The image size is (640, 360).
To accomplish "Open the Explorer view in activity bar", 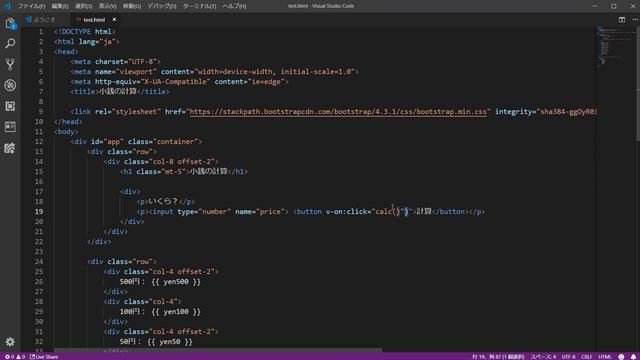I will pos(10,24).
